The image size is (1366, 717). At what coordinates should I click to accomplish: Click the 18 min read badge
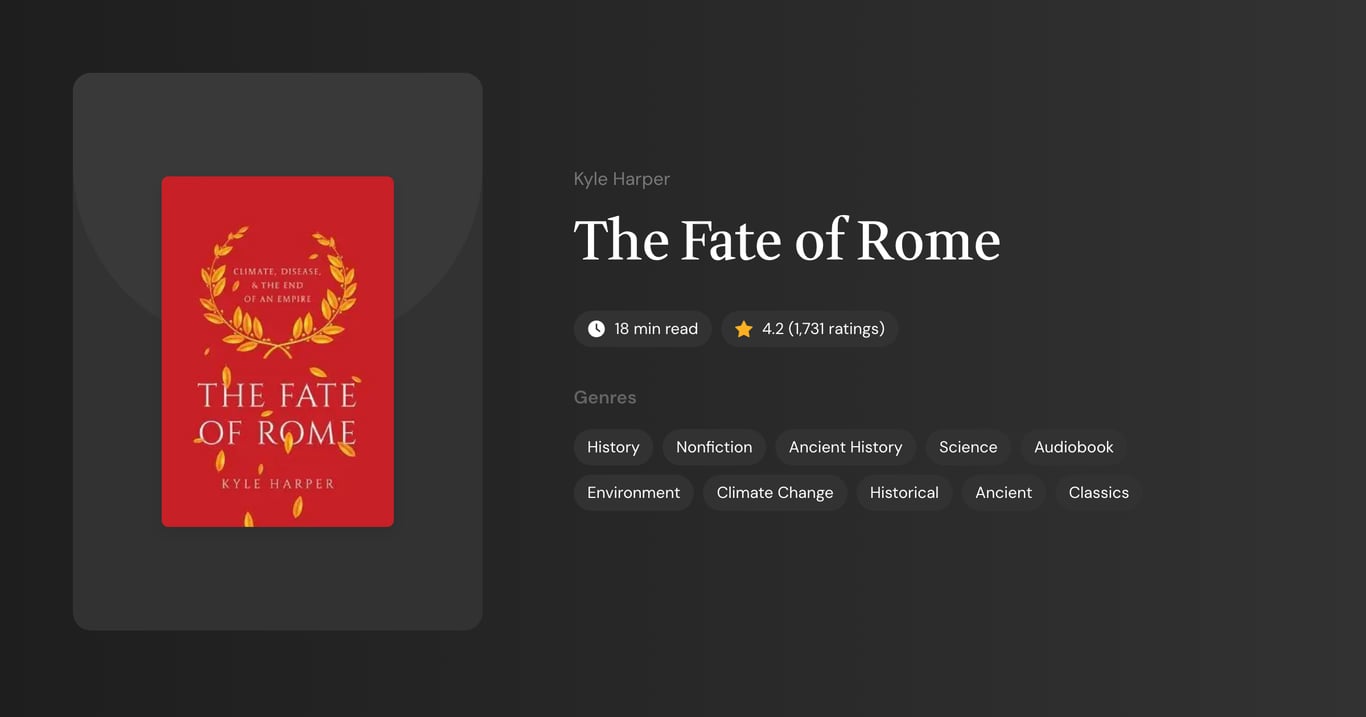point(643,329)
